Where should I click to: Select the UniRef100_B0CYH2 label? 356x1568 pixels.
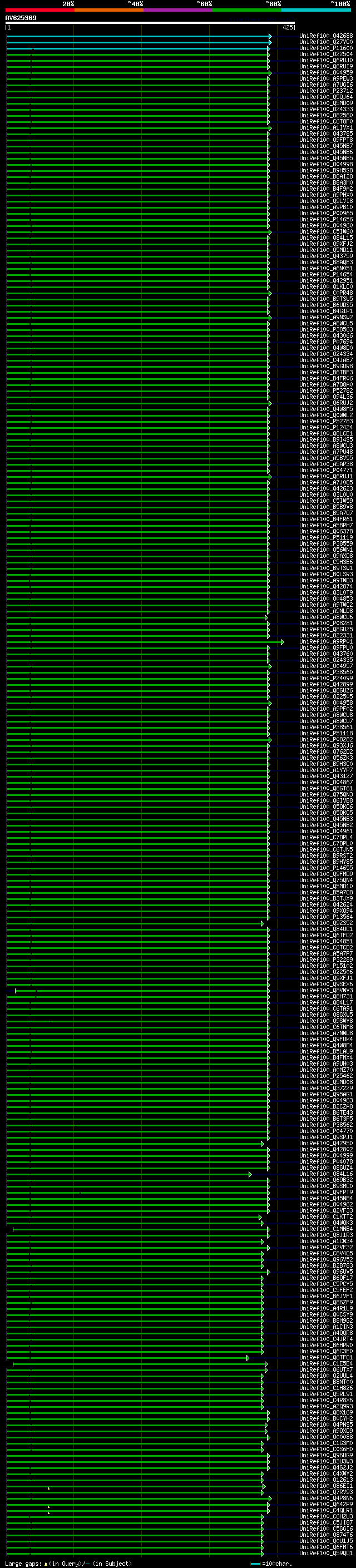tap(326, 1418)
